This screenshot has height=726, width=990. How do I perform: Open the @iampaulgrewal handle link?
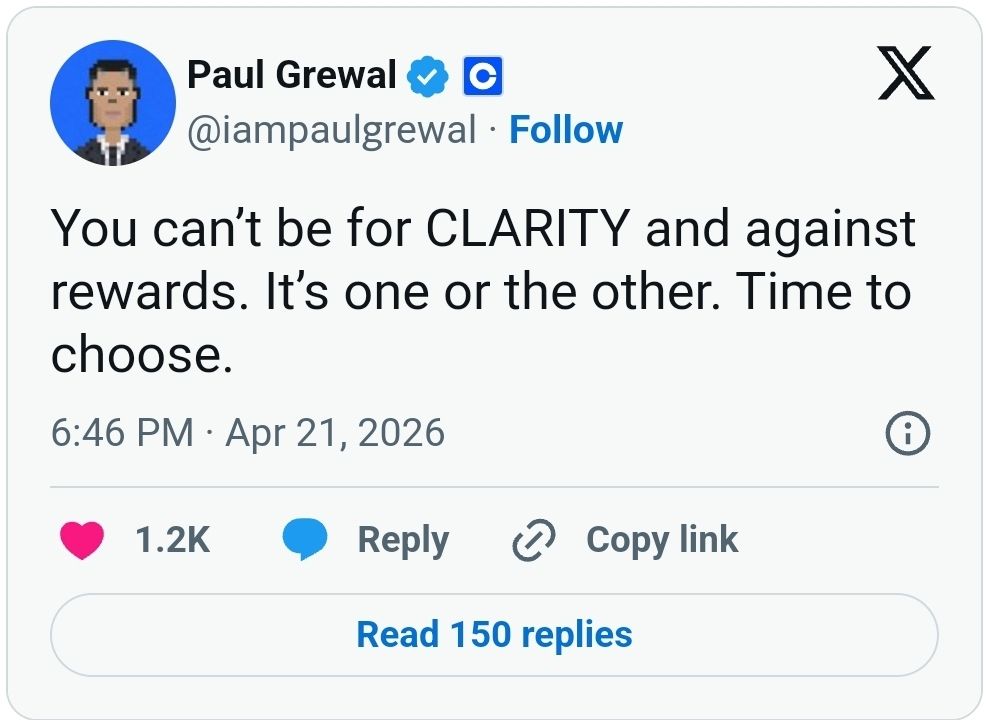pos(332,130)
